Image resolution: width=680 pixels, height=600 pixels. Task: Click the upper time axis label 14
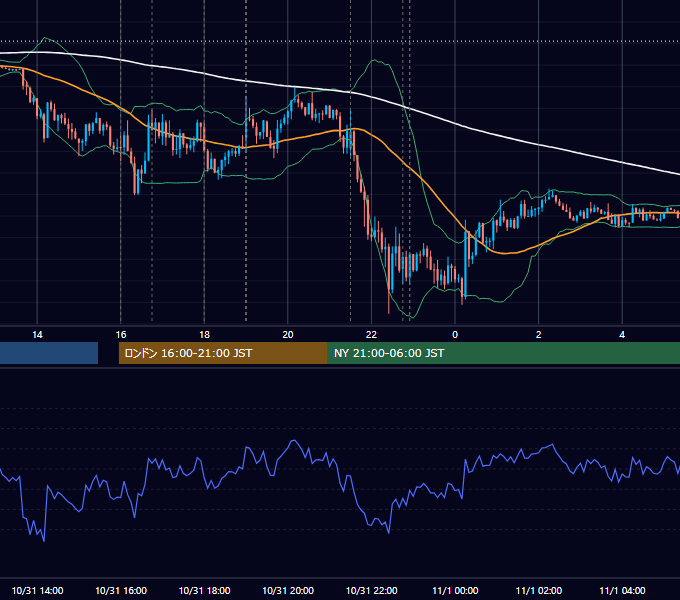[37, 335]
